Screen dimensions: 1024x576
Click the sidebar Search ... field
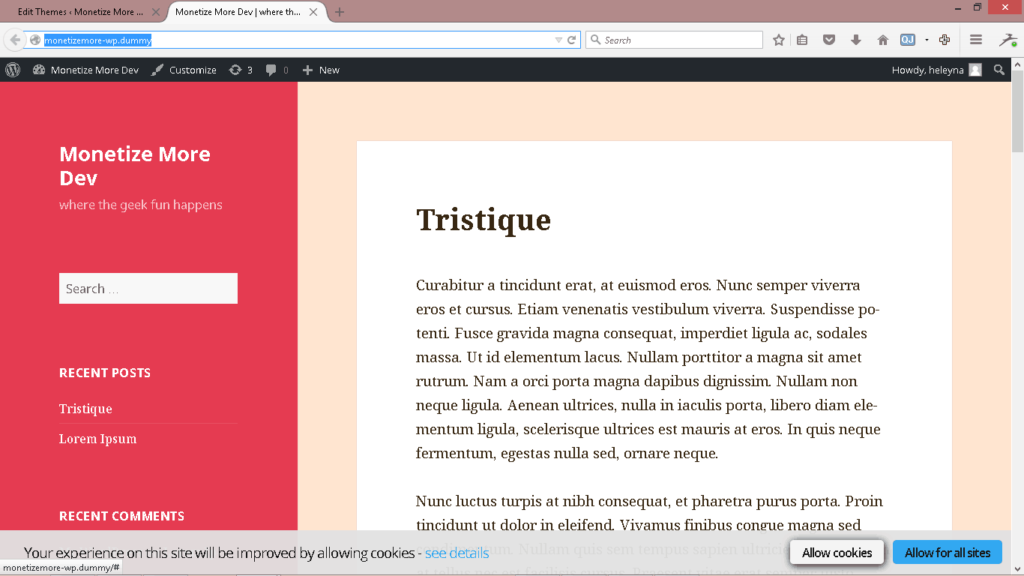point(148,288)
